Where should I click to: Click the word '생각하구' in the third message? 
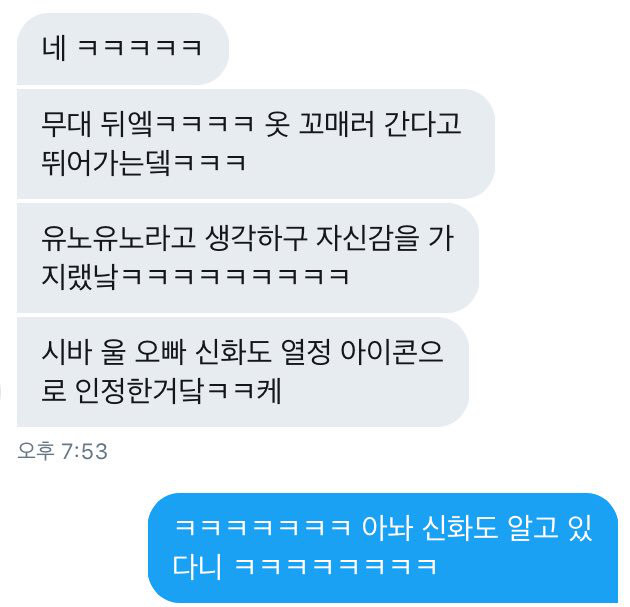[x=256, y=238]
